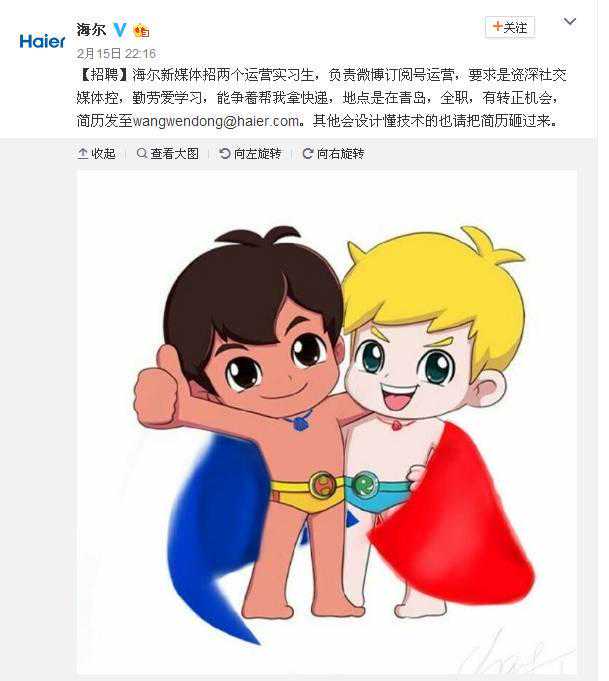The width and height of the screenshot is (609, 681).
Task: Open 查看大图 to view full image
Action: pyautogui.click(x=168, y=153)
